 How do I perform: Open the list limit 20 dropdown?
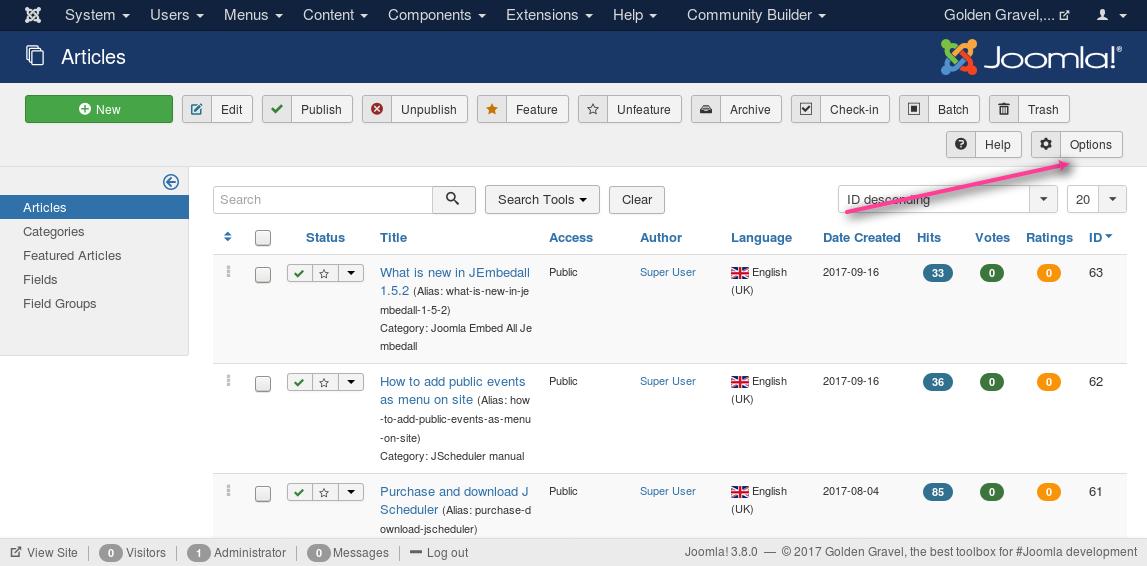pos(1097,199)
